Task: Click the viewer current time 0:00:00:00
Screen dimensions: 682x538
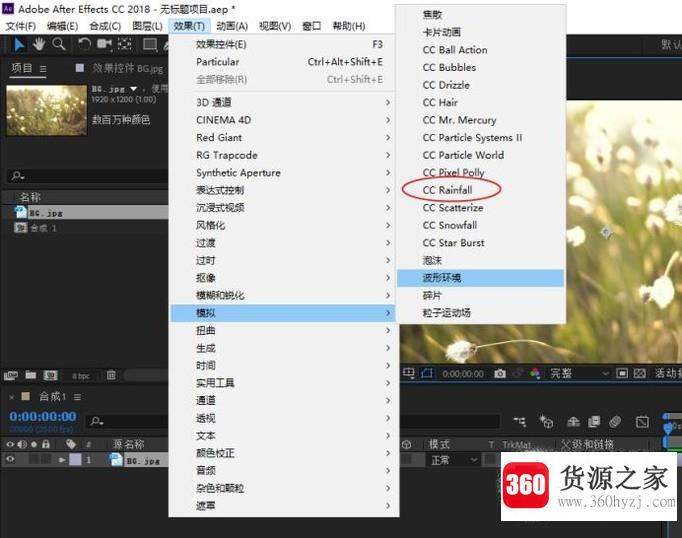Action: click(463, 374)
